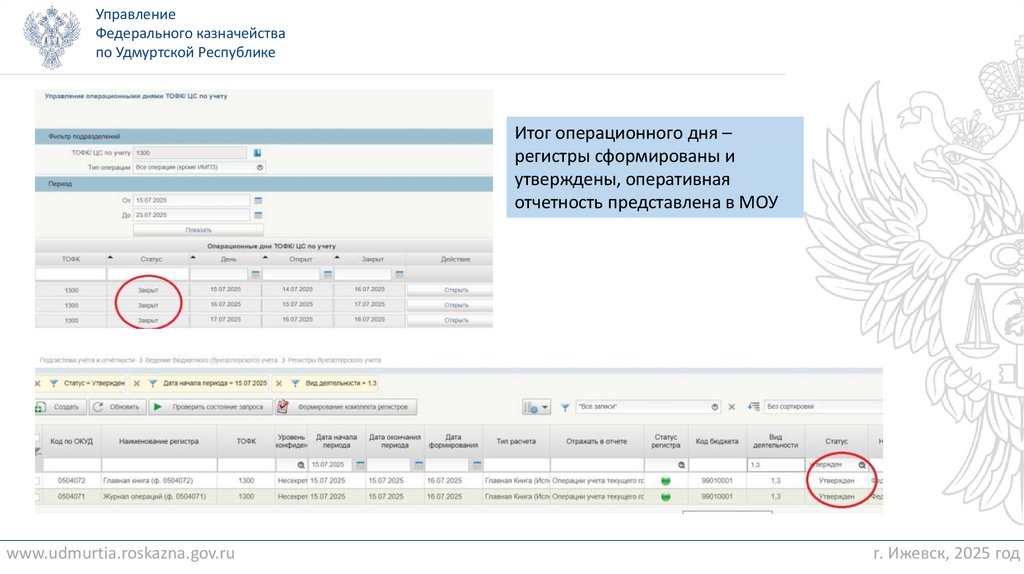
Task: Click the Создать button
Action: coord(60,407)
